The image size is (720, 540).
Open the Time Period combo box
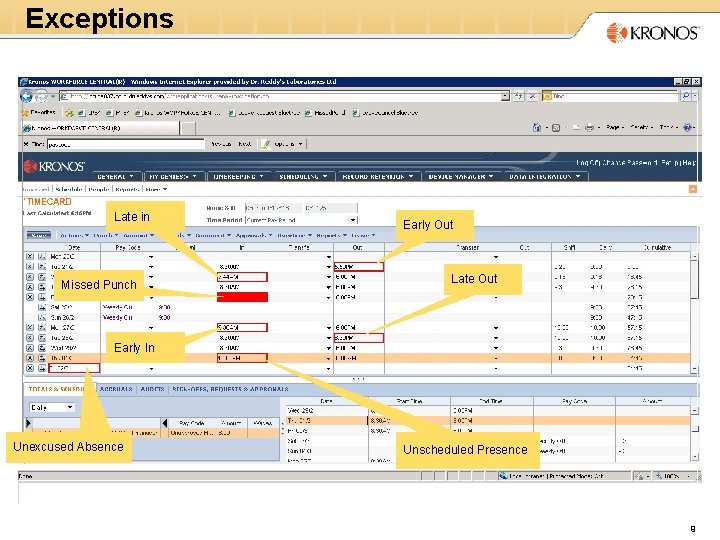pos(301,220)
